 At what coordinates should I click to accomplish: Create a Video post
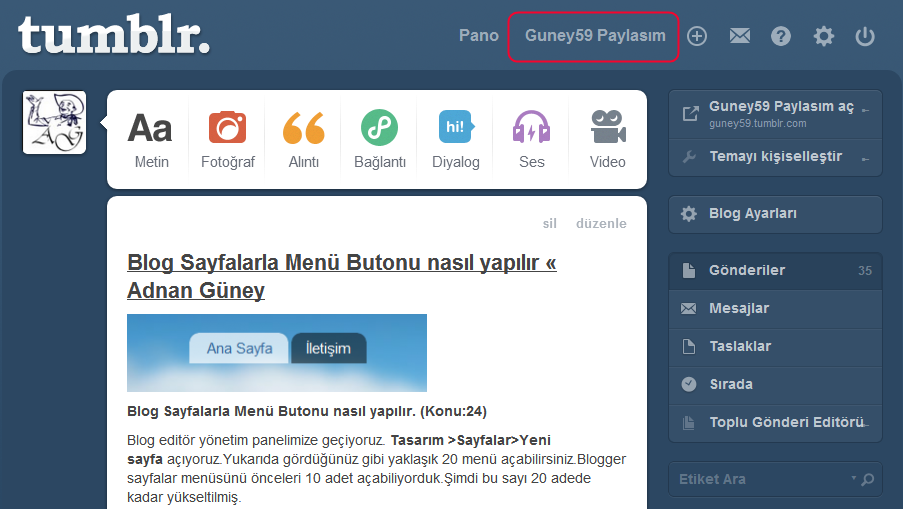pos(608,140)
